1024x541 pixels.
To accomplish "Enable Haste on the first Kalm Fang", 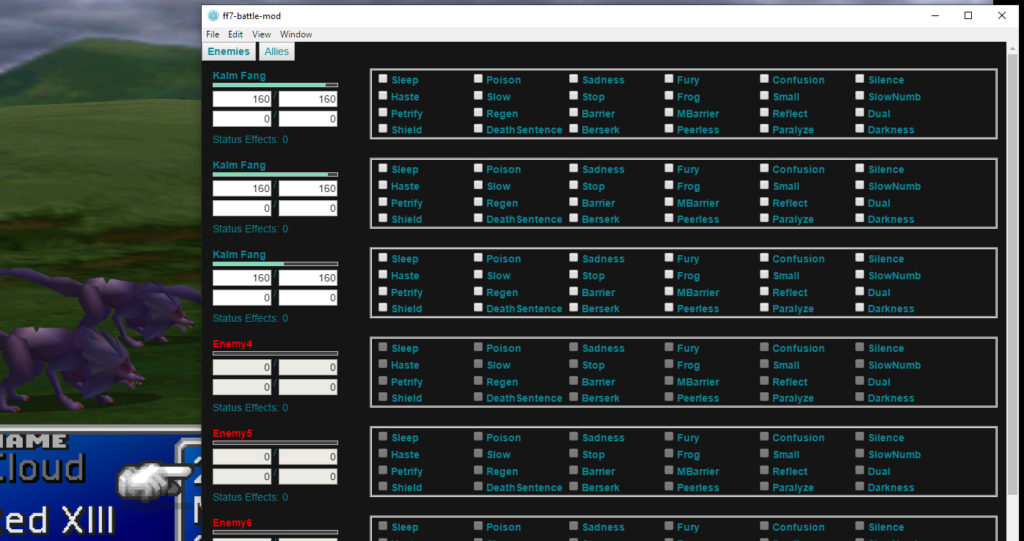I will (x=383, y=96).
